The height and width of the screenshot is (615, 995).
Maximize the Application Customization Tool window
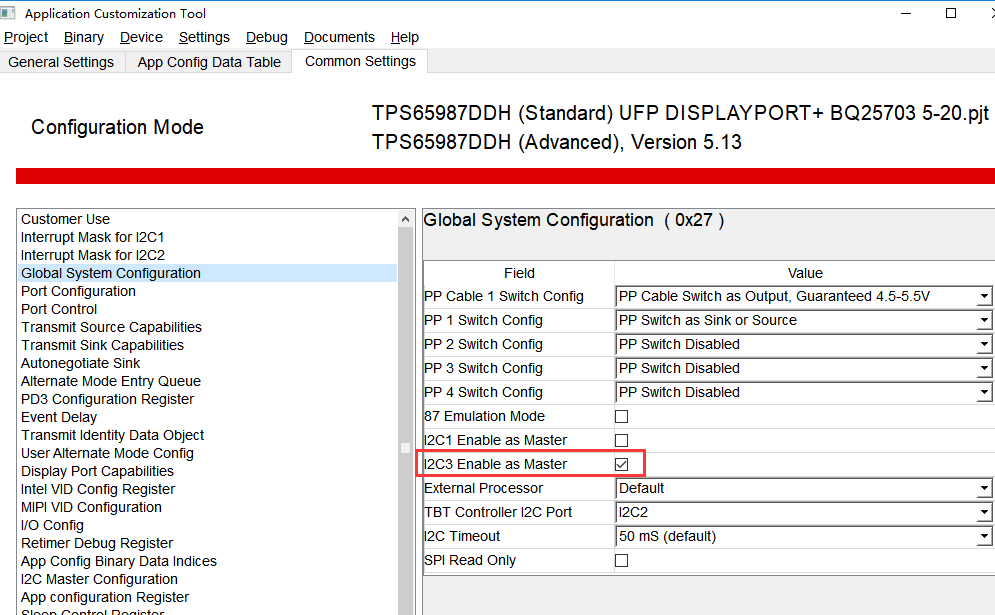(951, 13)
